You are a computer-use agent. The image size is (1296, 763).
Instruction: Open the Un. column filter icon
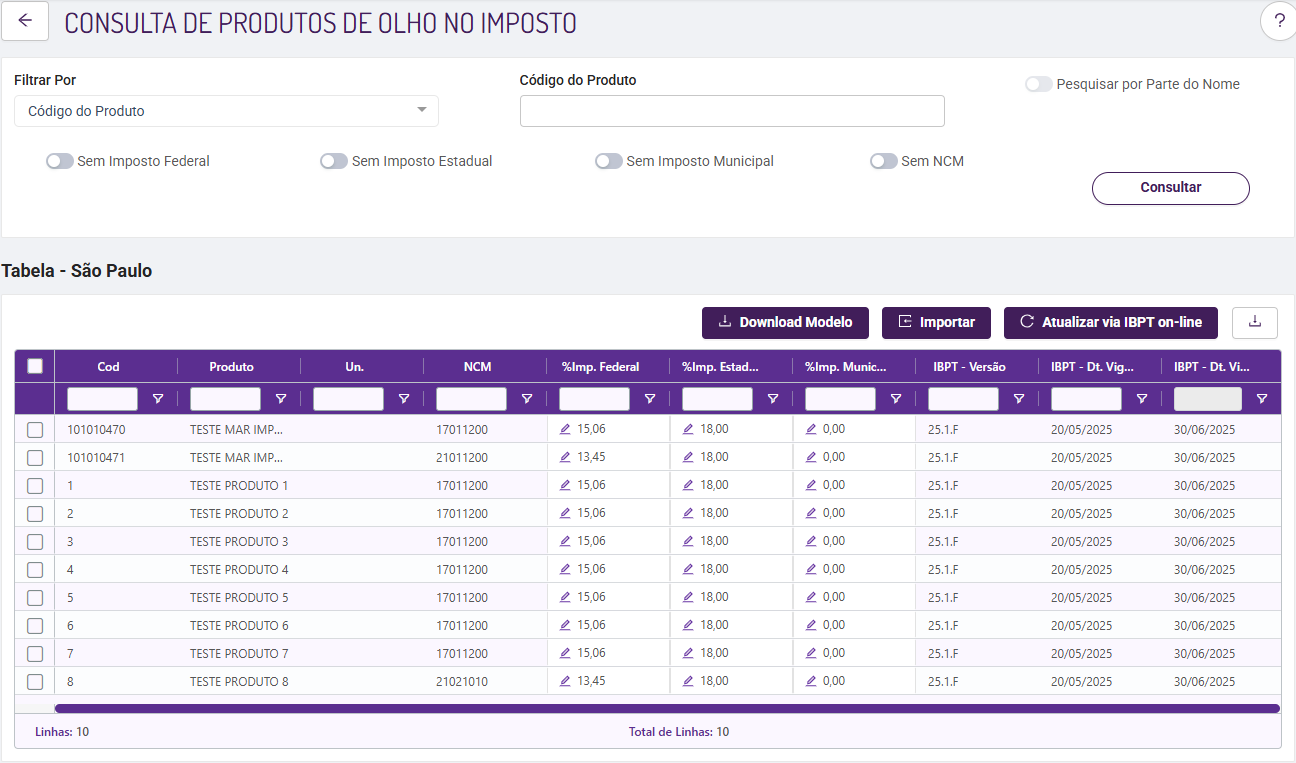(404, 399)
